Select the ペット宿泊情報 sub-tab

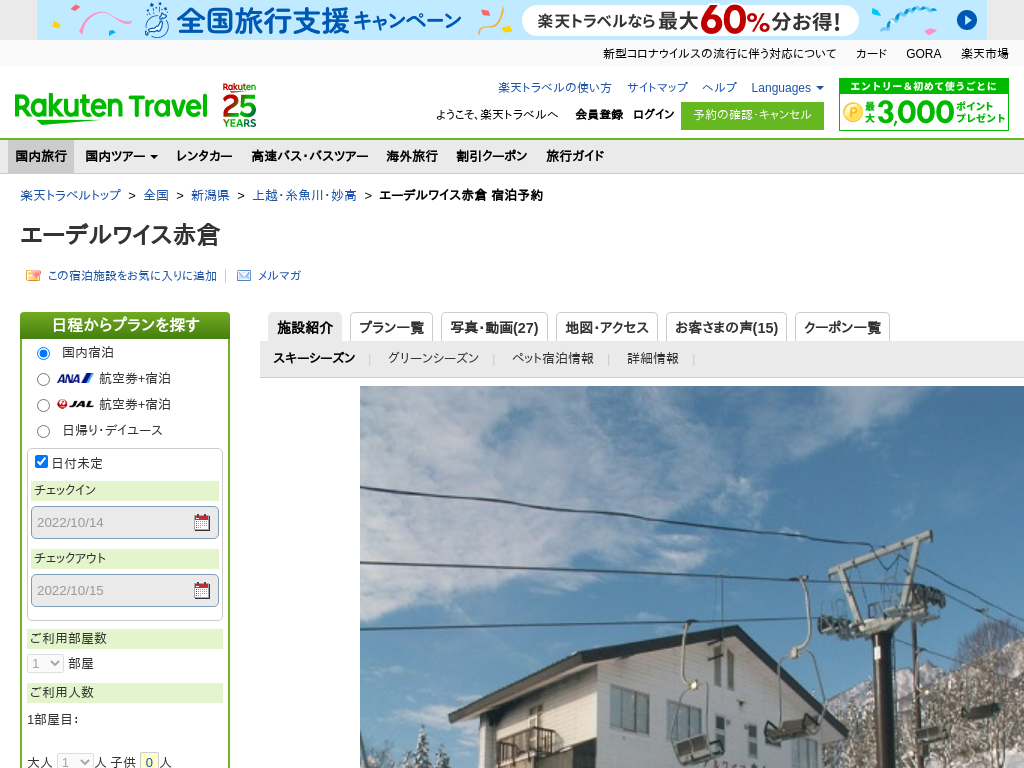click(553, 358)
